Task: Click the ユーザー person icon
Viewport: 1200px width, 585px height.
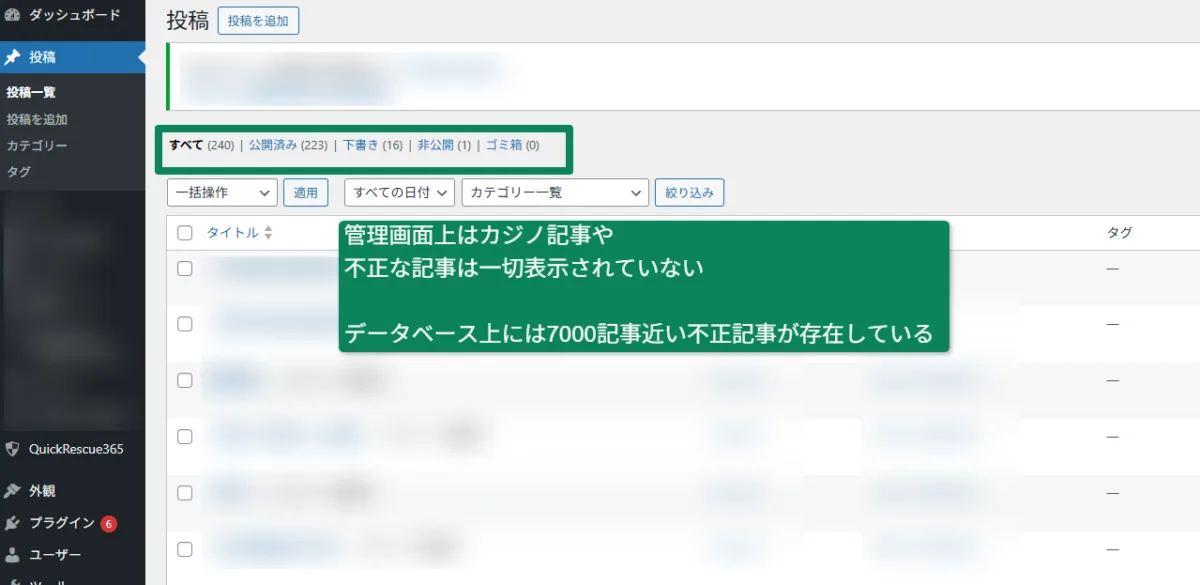Action: (12, 554)
